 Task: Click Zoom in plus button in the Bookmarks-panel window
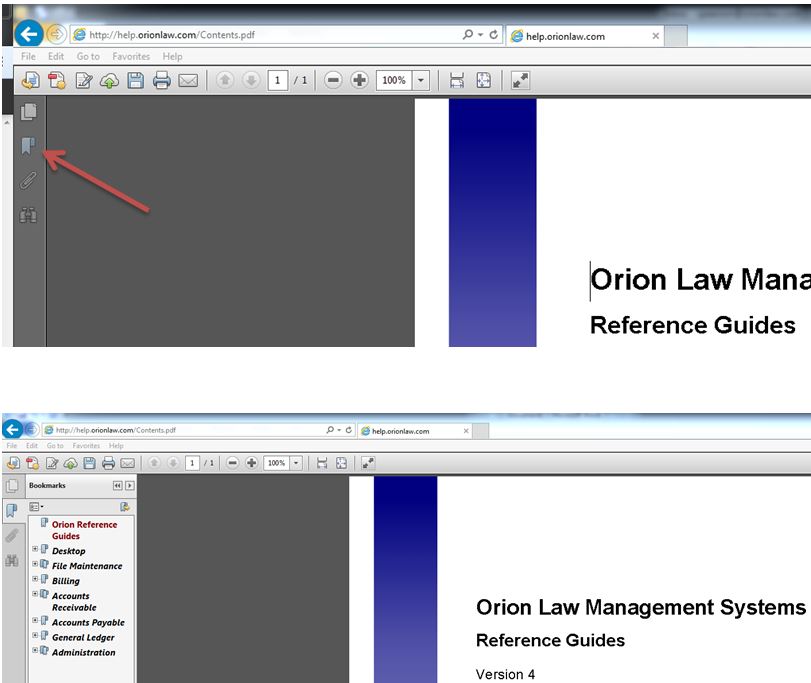pos(251,463)
